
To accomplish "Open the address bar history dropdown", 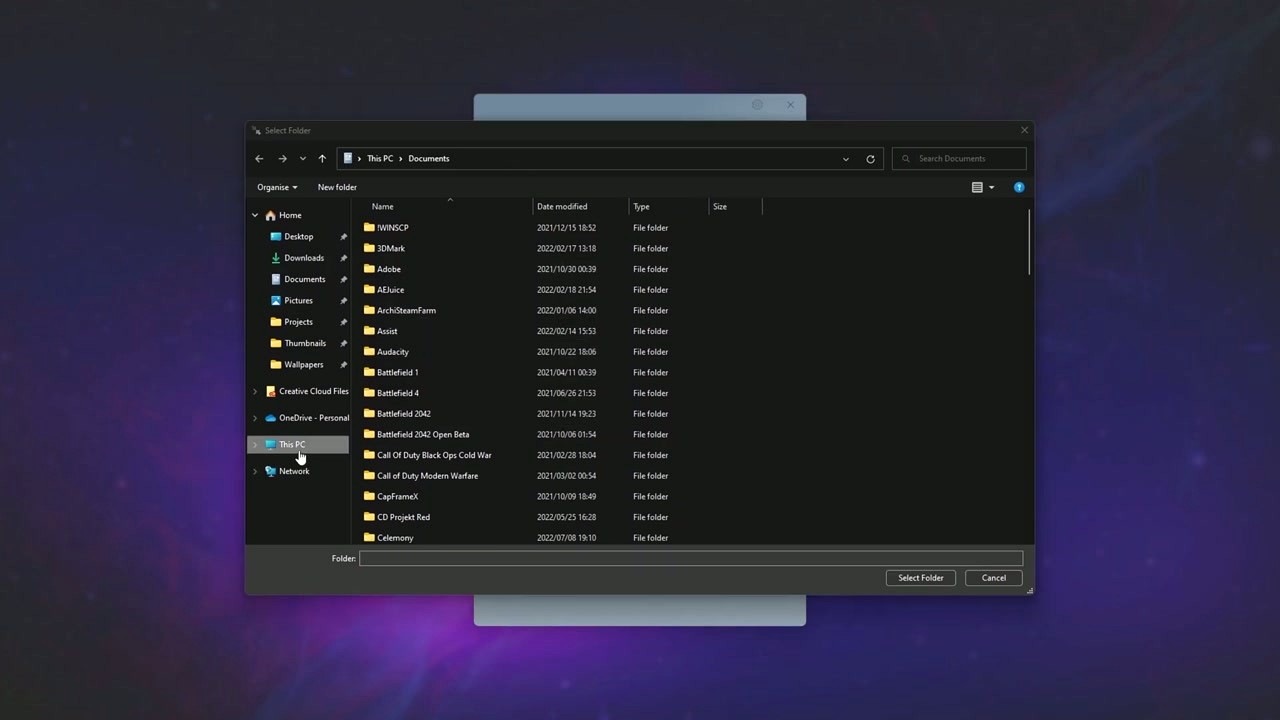I will (x=845, y=158).
